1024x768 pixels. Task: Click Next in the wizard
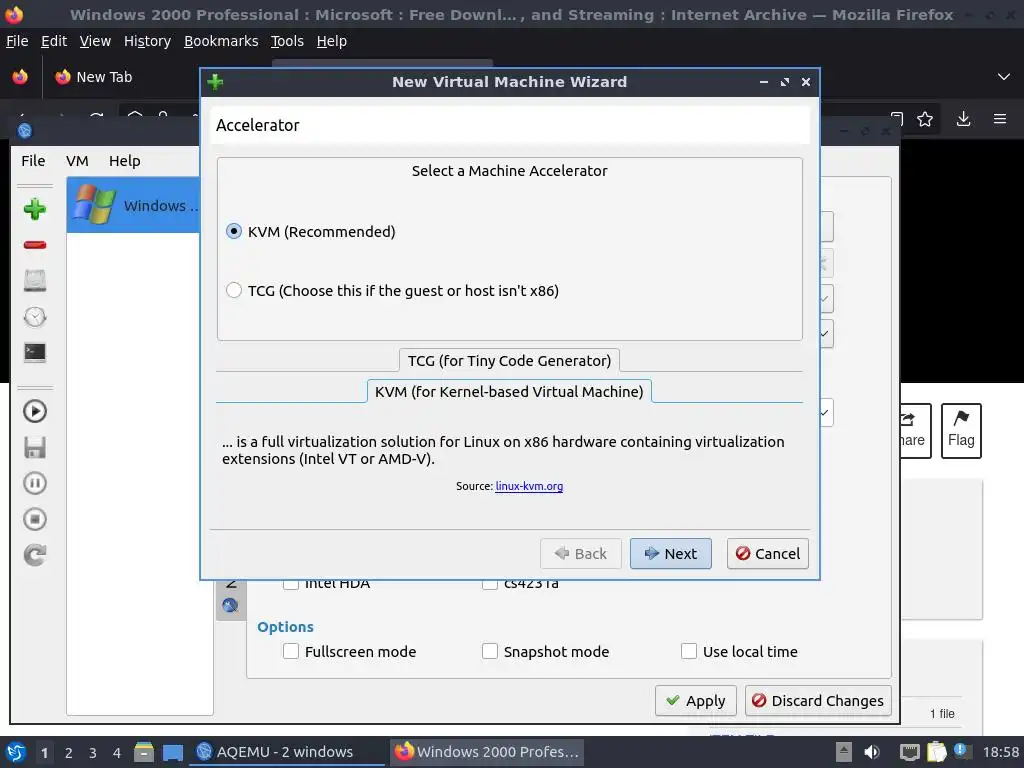671,553
